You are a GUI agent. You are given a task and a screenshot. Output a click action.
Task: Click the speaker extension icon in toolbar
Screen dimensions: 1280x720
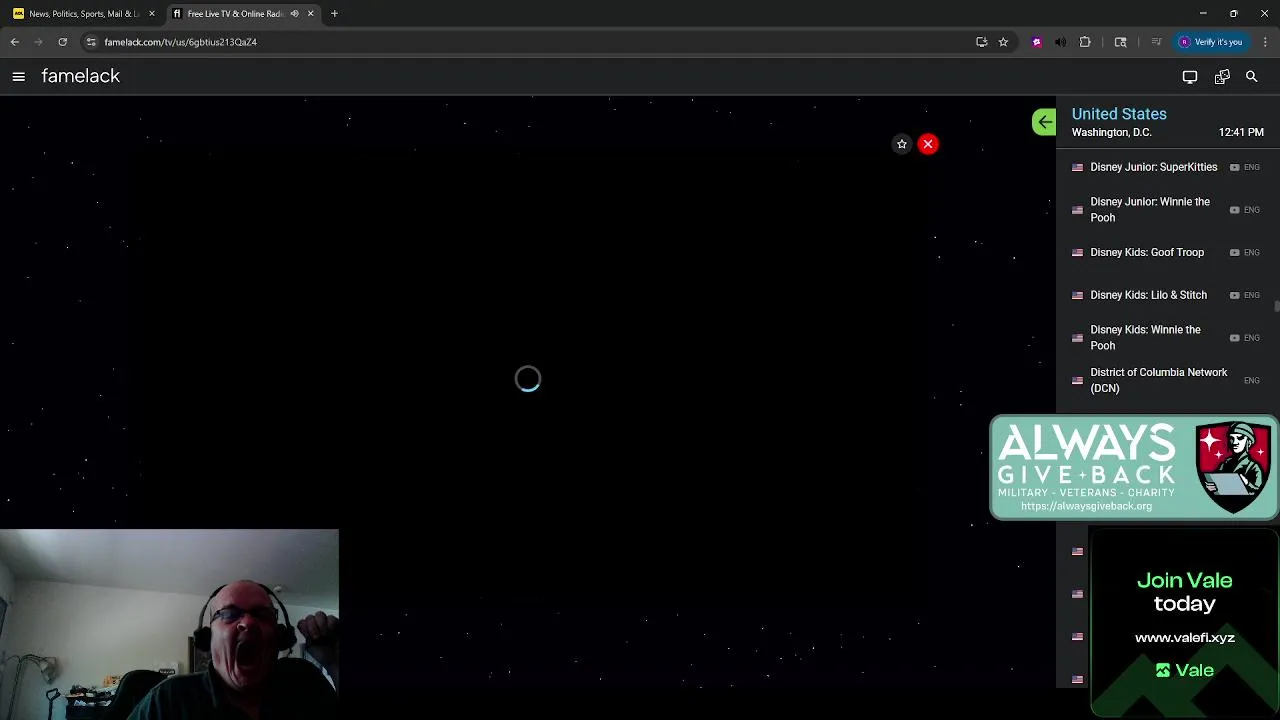tap(1061, 42)
